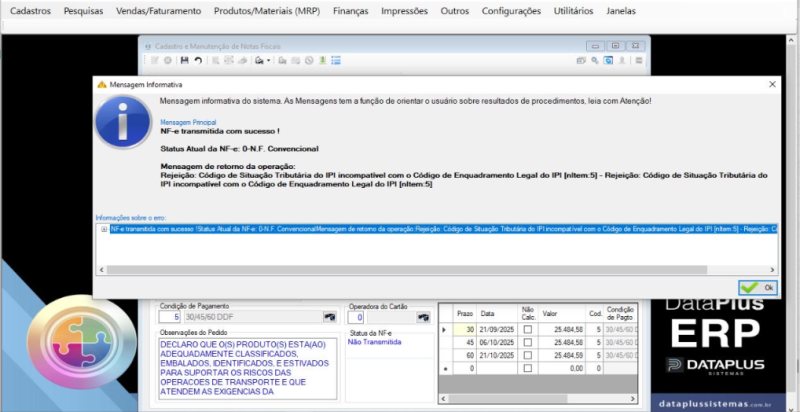Select the Prazo 45 cell in the grid
Image resolution: width=800 pixels, height=412 pixels.
click(463, 342)
